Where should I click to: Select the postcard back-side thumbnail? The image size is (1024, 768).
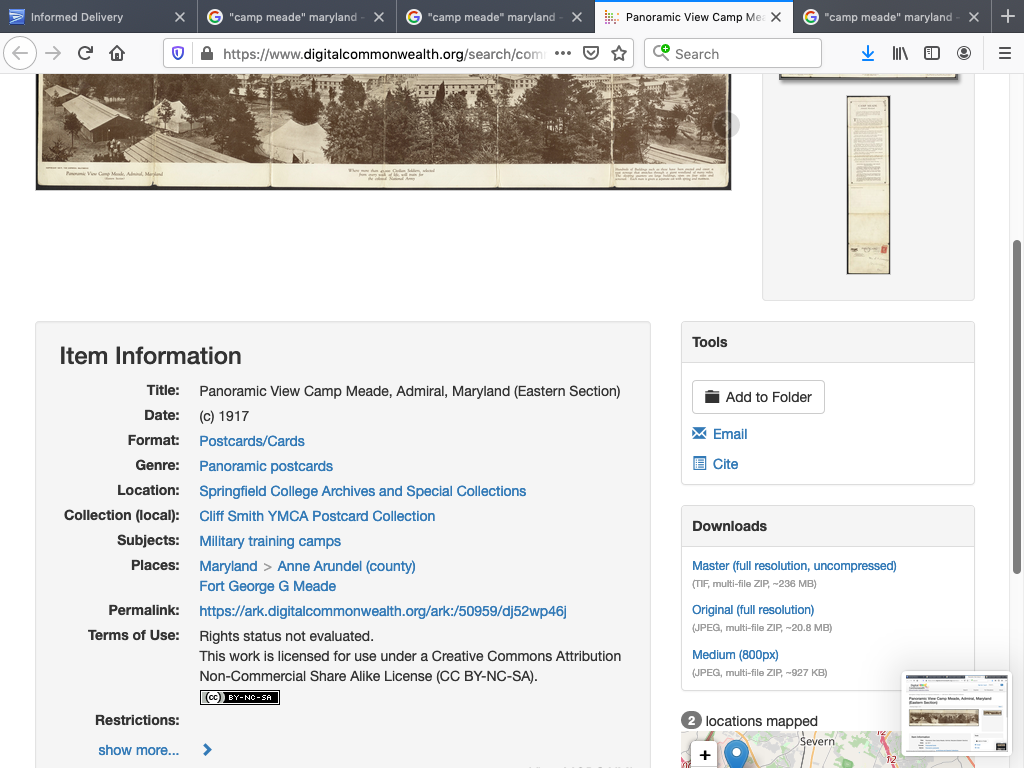tap(868, 185)
